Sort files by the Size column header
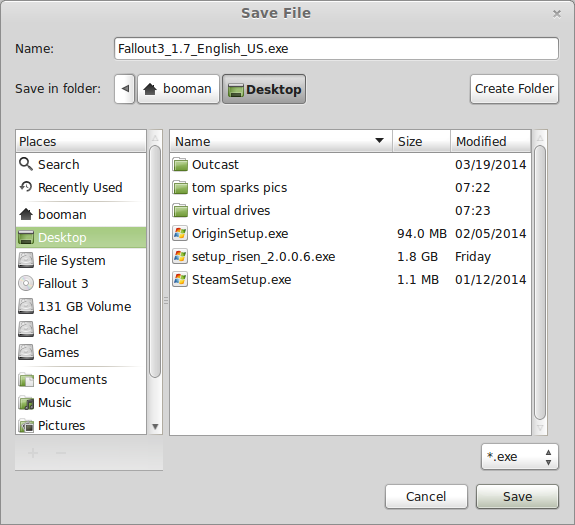Image resolution: width=575 pixels, height=525 pixels. coord(421,141)
